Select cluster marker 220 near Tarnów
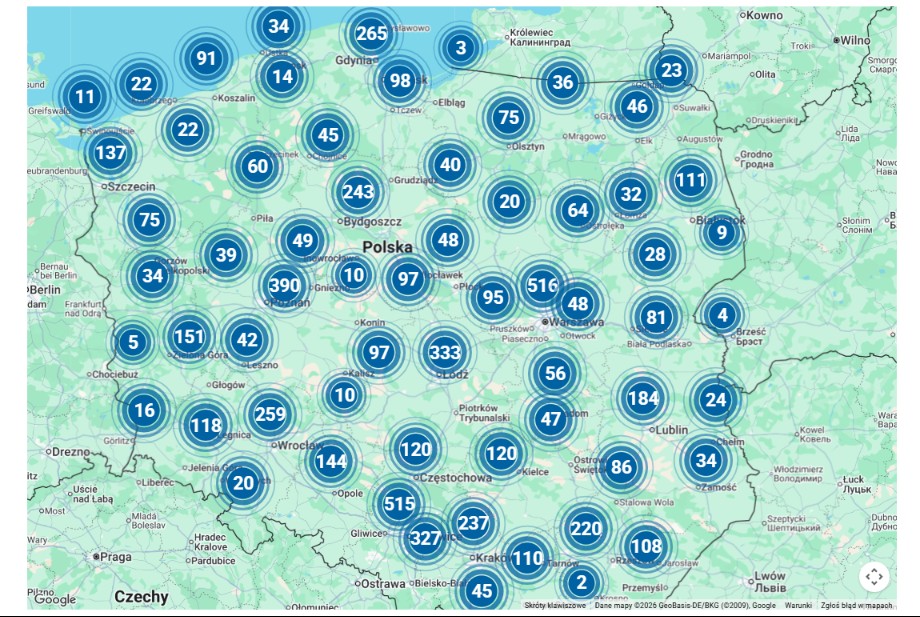 [586, 529]
